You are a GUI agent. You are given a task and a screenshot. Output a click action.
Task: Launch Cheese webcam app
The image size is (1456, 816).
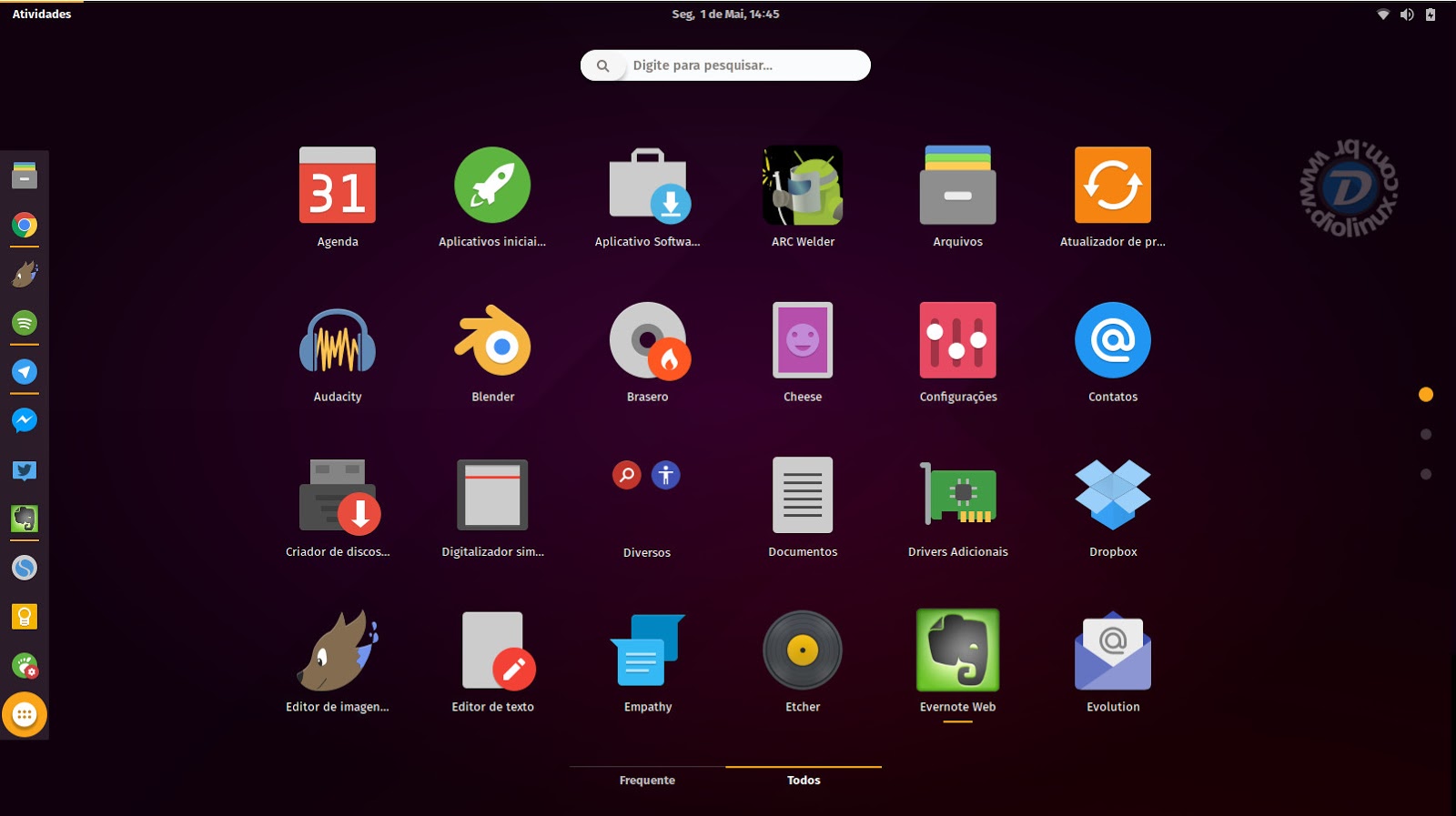(x=803, y=341)
